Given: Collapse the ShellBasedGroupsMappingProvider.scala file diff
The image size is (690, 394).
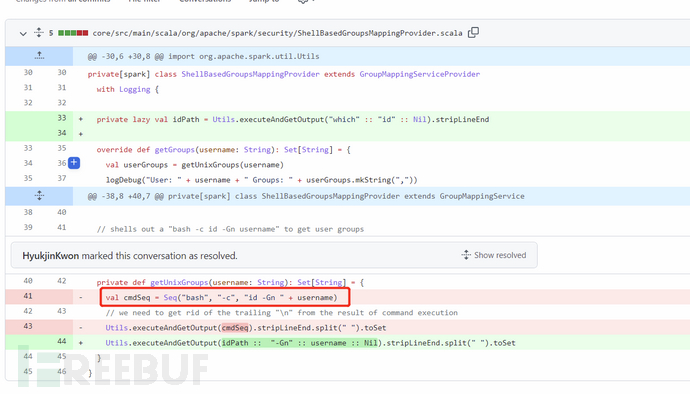Looking at the screenshot, I should [23, 33].
